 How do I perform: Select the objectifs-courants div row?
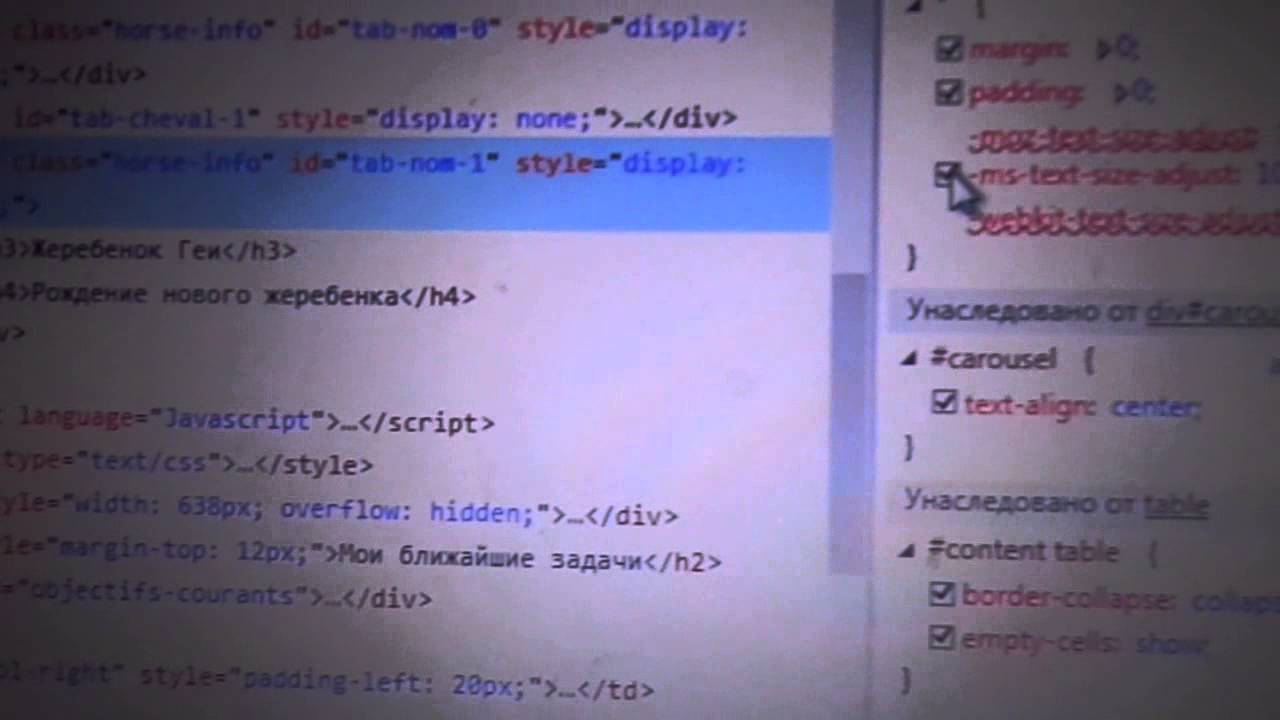point(216,598)
